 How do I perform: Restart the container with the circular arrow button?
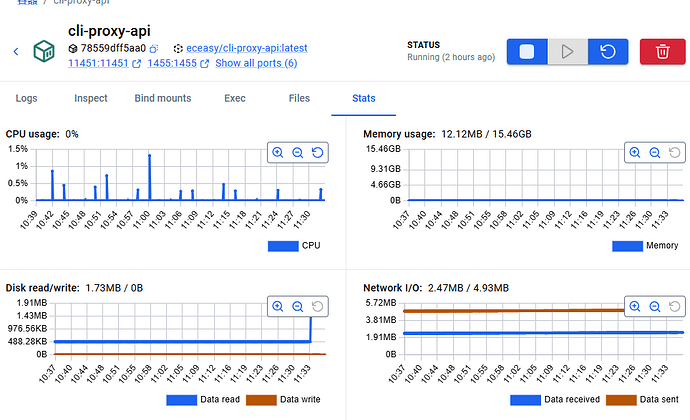[x=608, y=52]
